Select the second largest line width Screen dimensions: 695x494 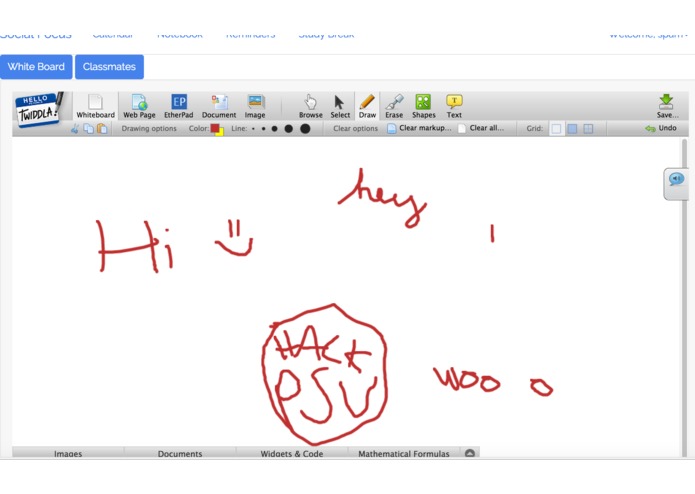pos(289,128)
